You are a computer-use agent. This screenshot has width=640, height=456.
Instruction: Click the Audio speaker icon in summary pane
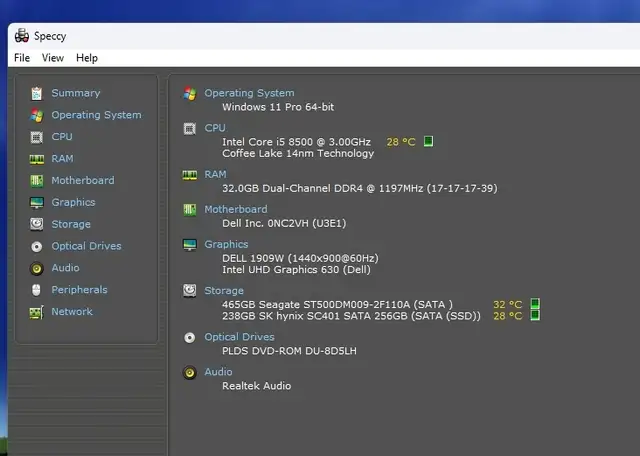[189, 372]
